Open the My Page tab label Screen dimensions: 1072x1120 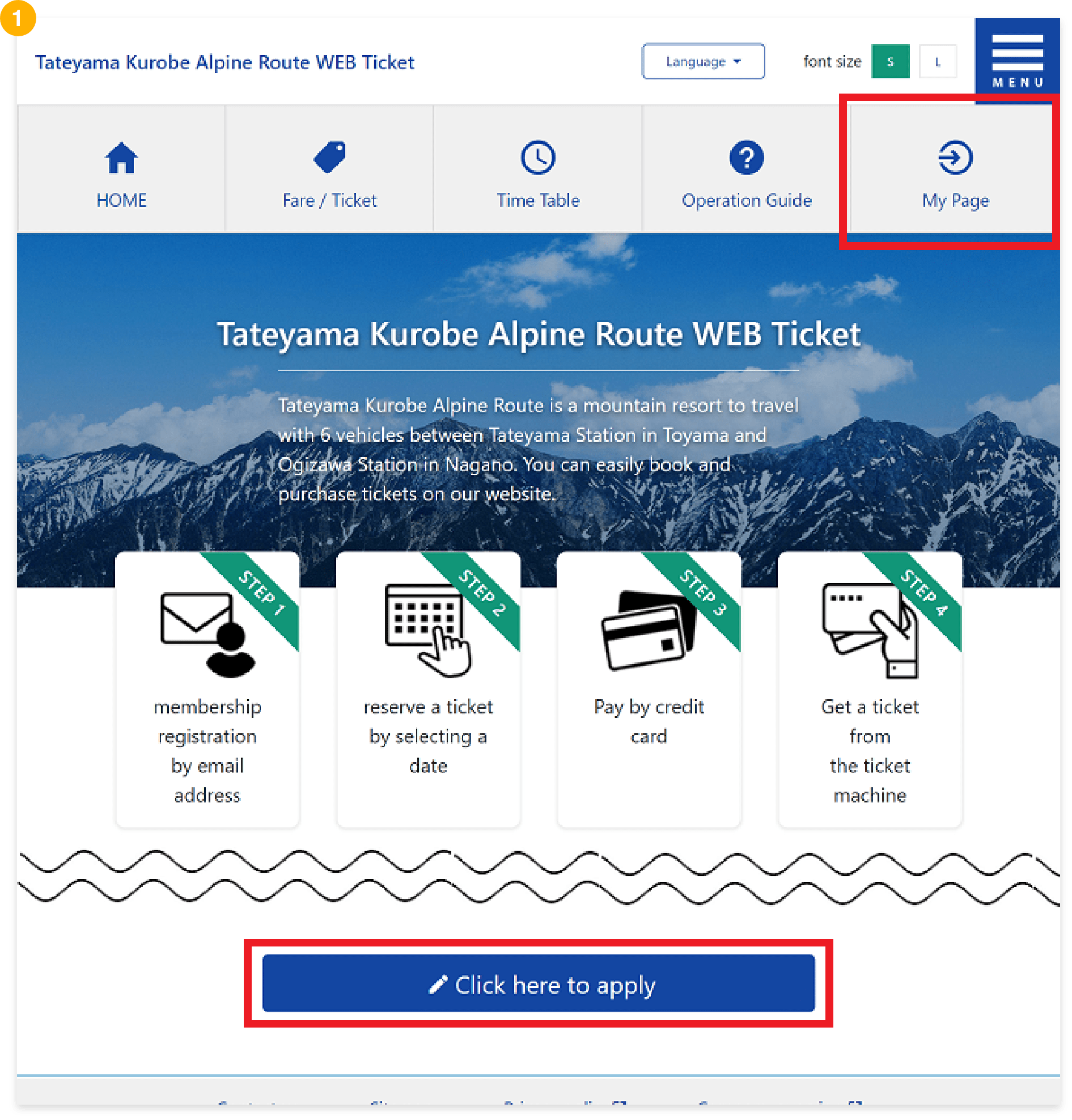coord(954,201)
